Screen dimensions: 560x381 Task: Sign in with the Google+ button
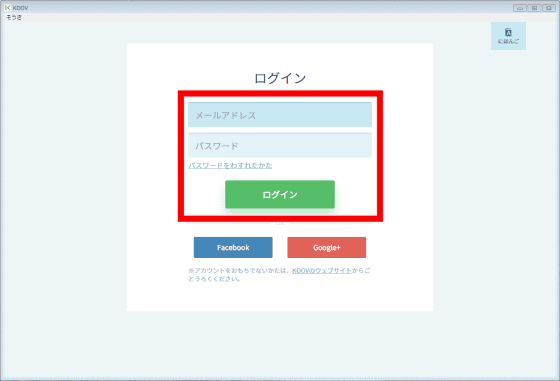pos(327,247)
